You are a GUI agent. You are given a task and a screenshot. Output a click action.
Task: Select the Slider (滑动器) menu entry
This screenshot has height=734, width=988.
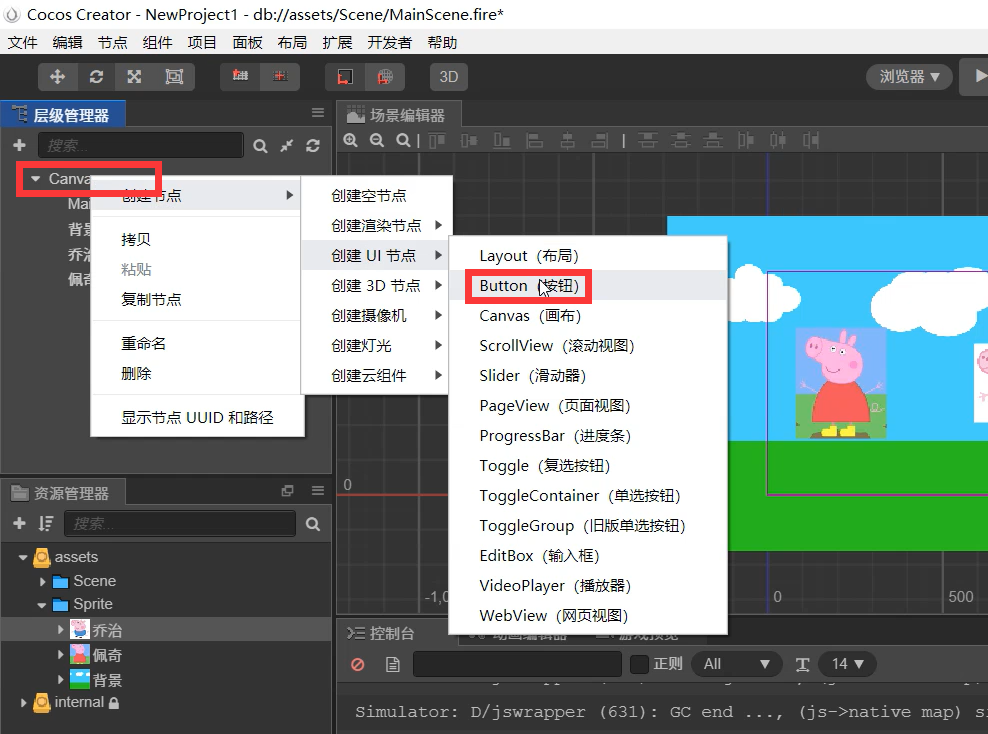pyautogui.click(x=532, y=376)
